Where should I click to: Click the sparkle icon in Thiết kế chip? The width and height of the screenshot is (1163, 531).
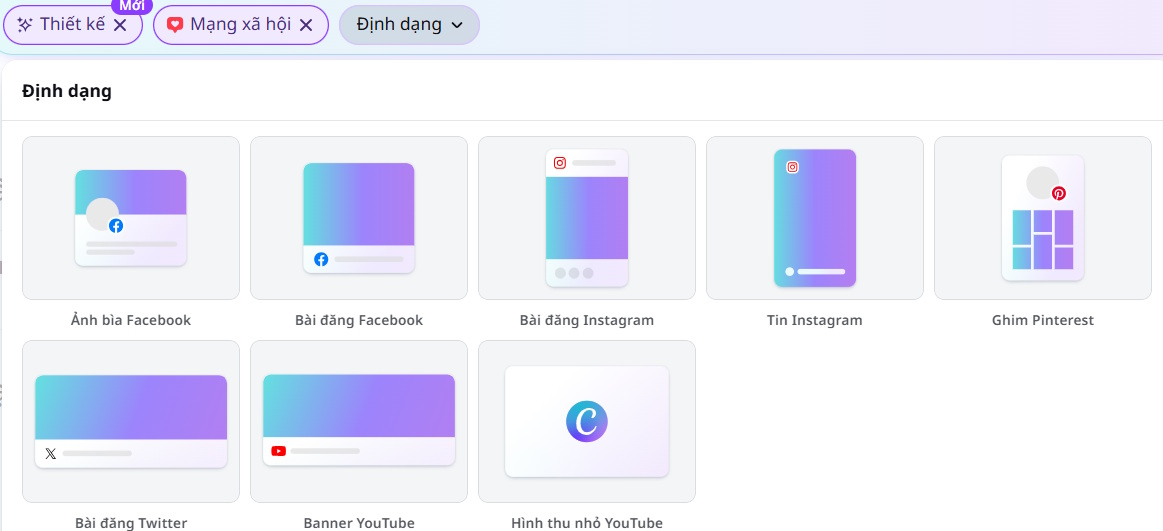point(24,25)
